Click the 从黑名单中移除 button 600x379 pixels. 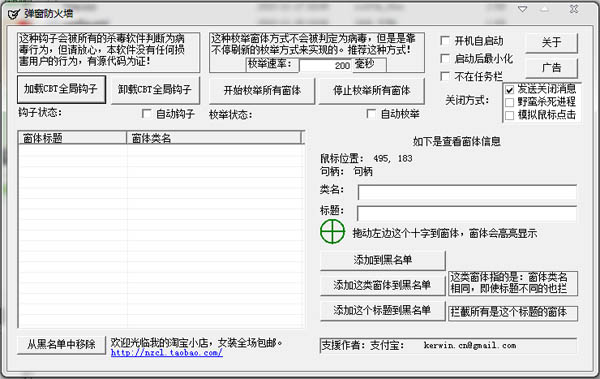[x=61, y=345]
